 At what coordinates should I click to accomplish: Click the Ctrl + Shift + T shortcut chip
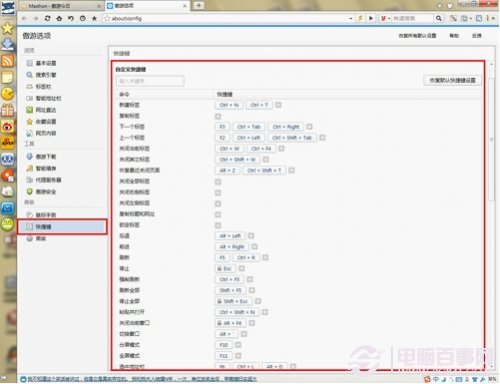(x=265, y=170)
